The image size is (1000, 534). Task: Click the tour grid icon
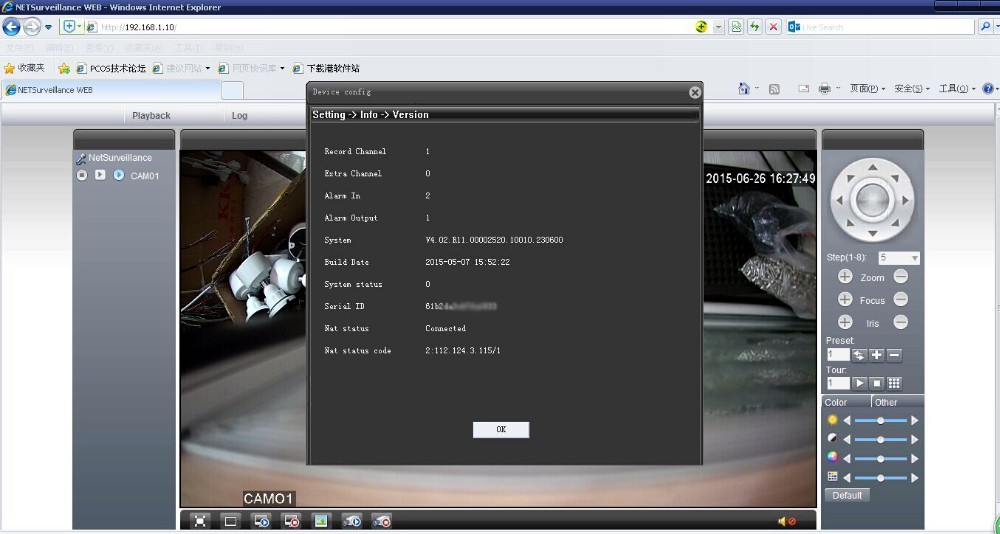[894, 383]
